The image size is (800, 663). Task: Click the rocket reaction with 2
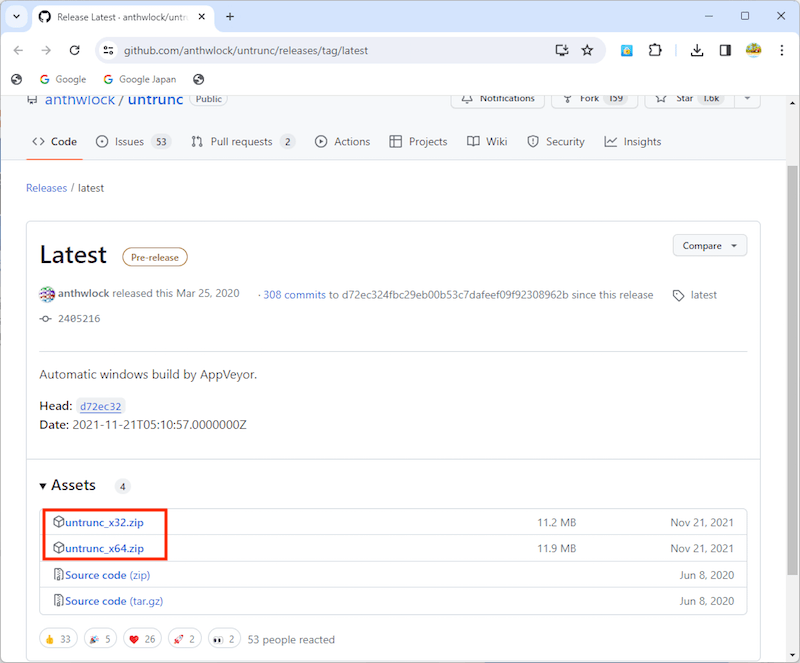point(185,639)
